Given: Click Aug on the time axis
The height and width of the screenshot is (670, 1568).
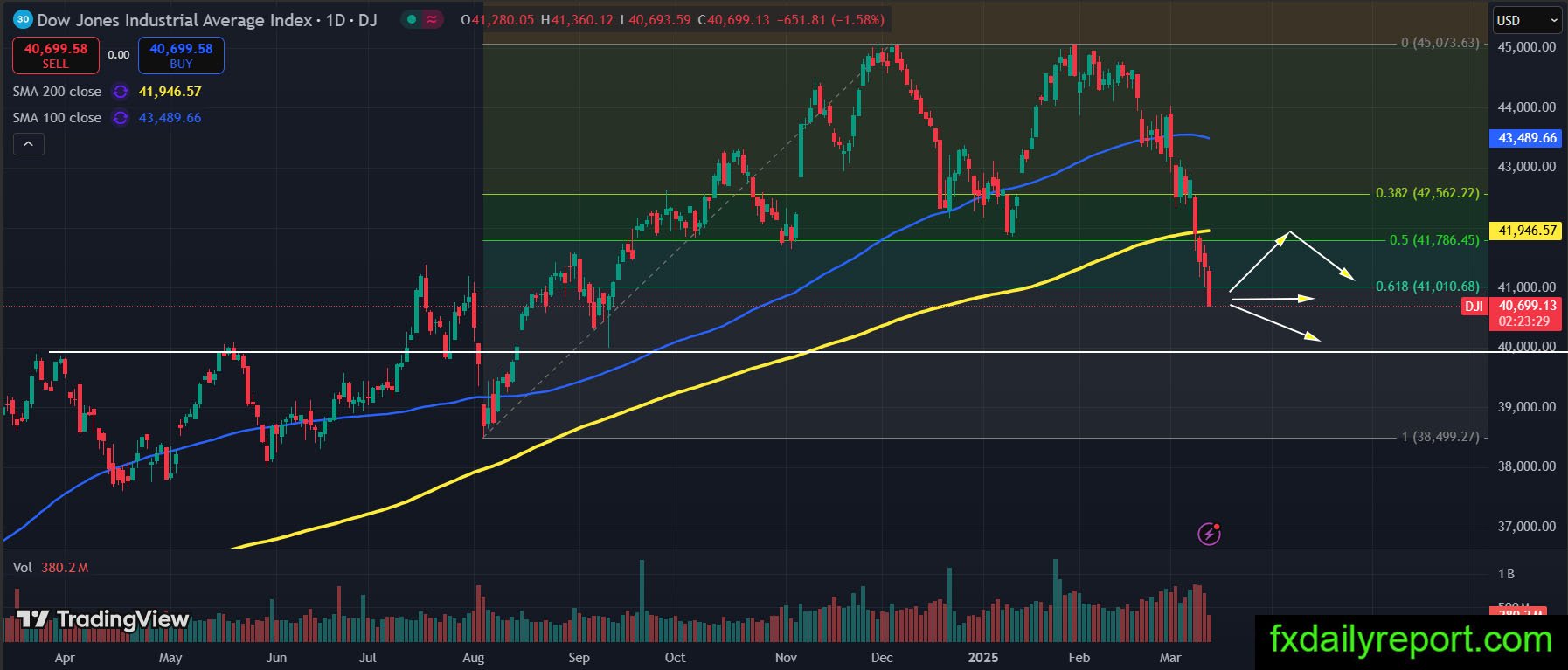Looking at the screenshot, I should coord(473,658).
